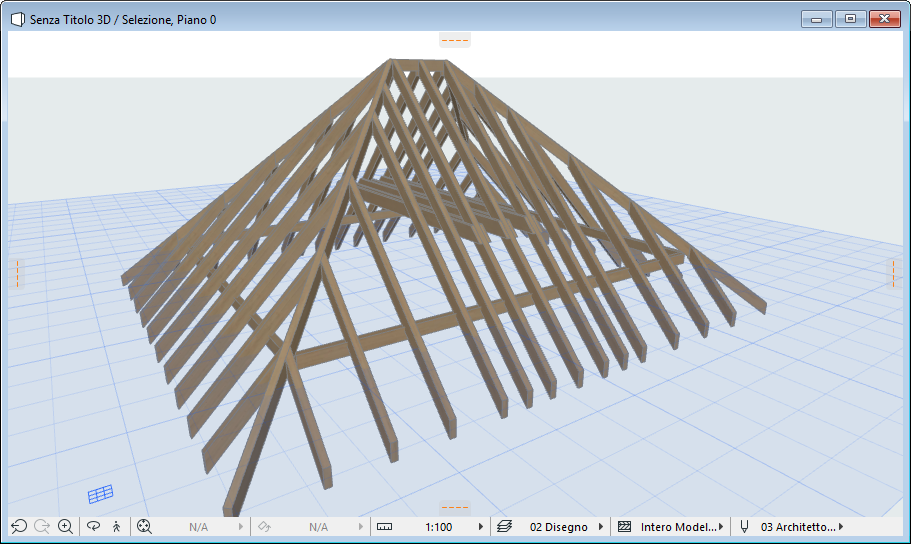The width and height of the screenshot is (911, 544).
Task: Expand the Intero Modello structure dropdown
Action: click(x=721, y=526)
